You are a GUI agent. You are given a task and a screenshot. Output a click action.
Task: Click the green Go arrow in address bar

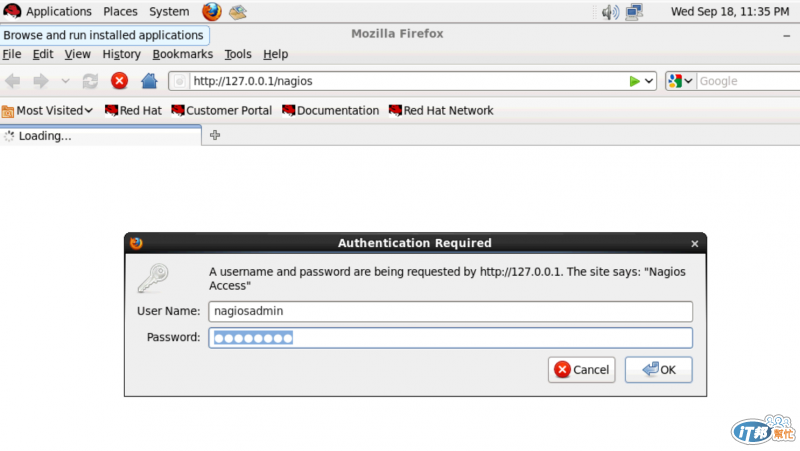(x=634, y=81)
